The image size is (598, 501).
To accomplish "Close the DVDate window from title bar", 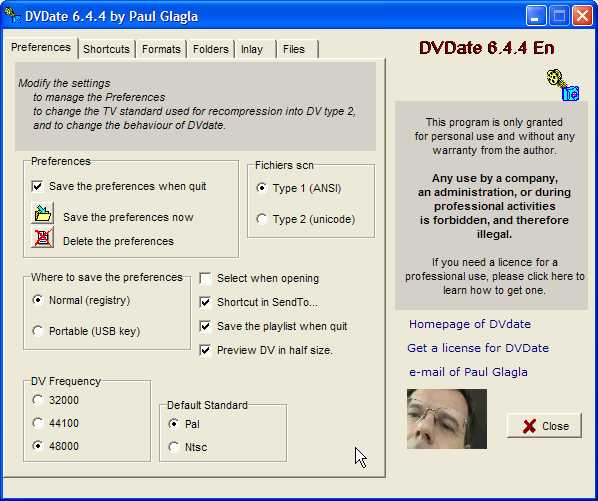I will coord(582,16).
